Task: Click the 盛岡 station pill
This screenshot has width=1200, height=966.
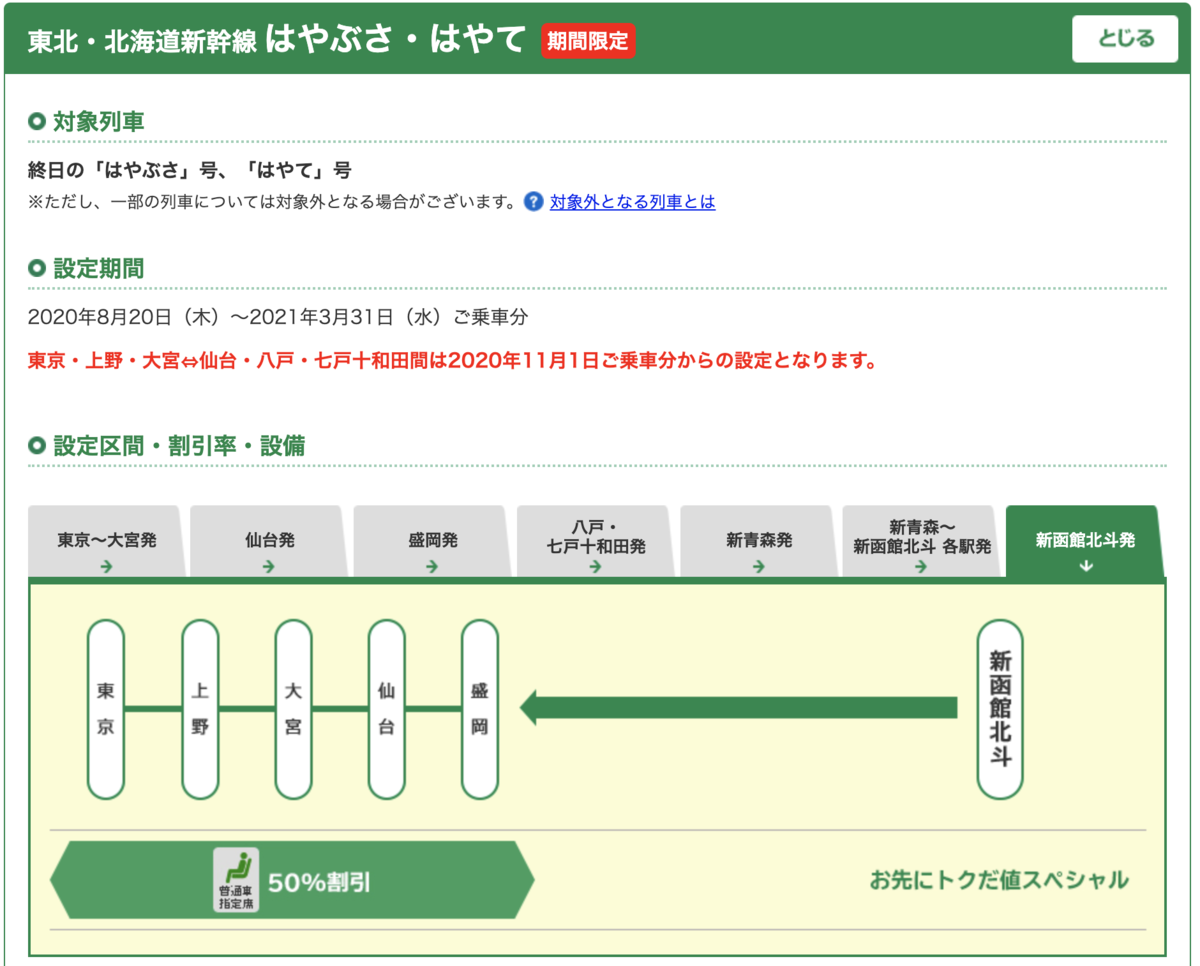Action: (x=480, y=709)
